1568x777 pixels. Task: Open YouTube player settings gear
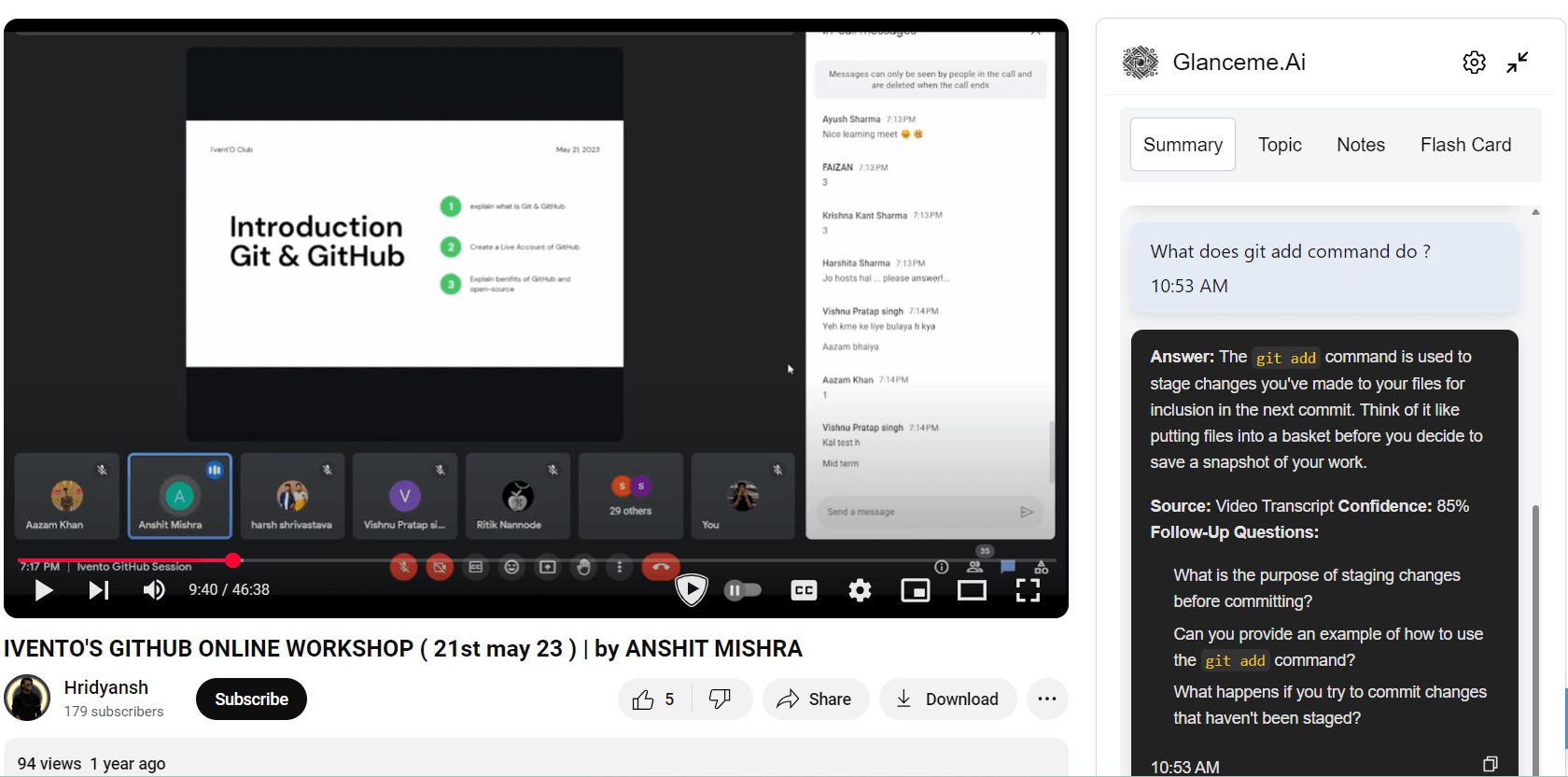click(860, 590)
